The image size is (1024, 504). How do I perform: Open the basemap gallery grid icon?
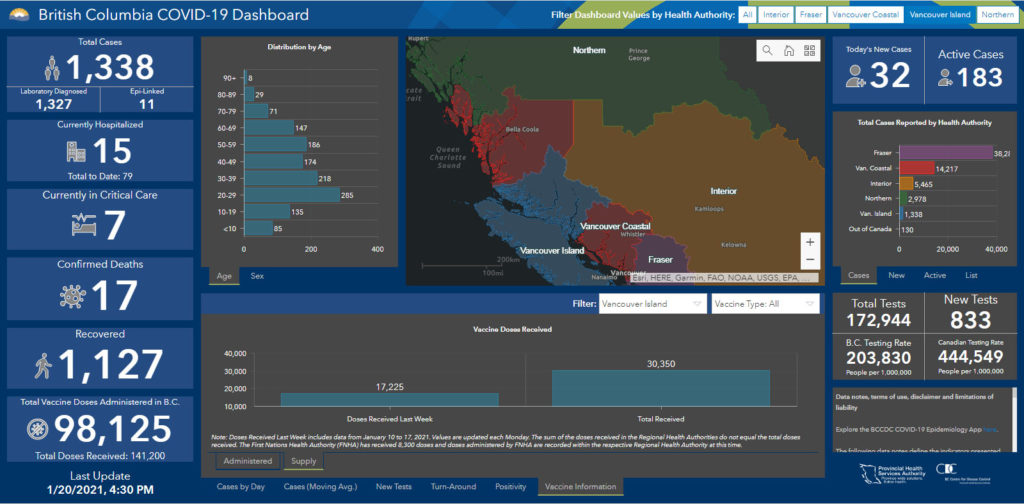[x=809, y=51]
